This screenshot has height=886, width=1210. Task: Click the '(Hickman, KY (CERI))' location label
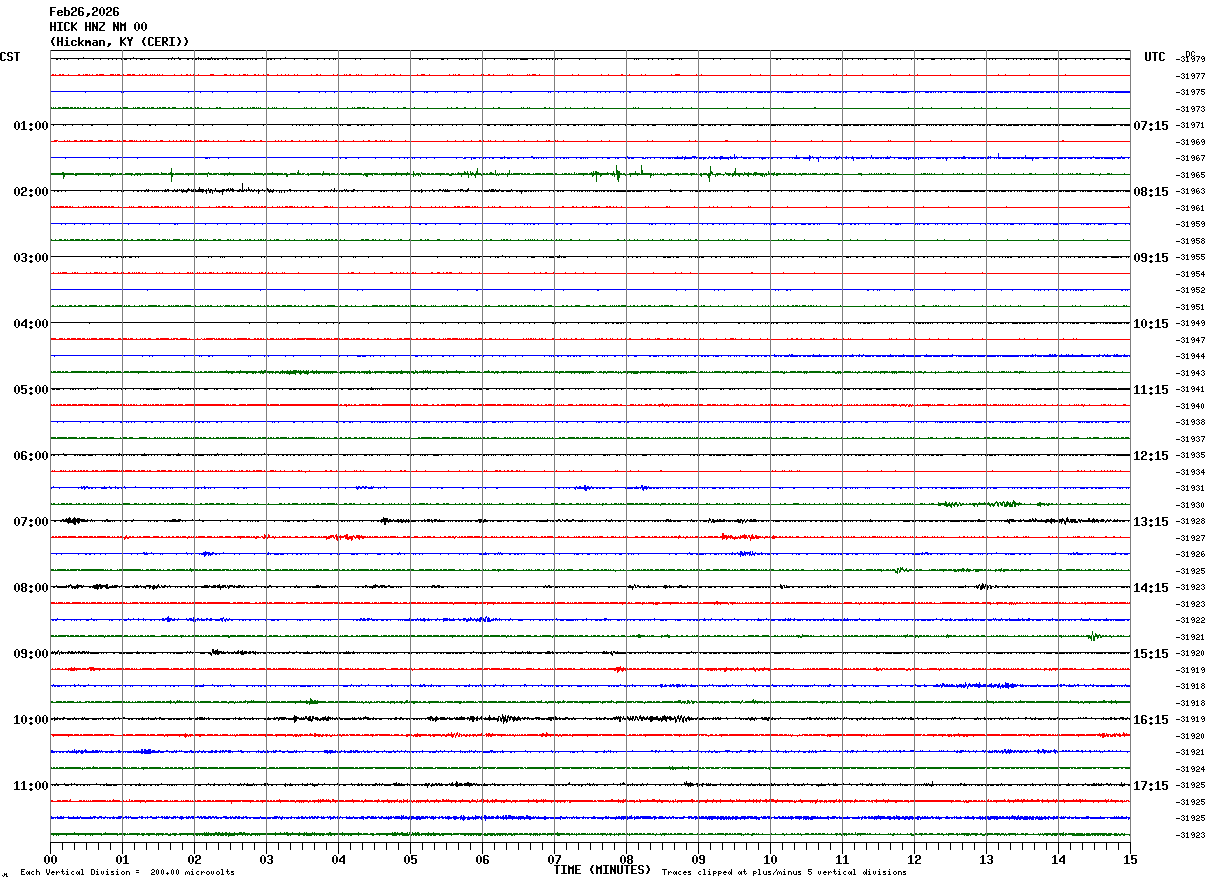coord(119,42)
